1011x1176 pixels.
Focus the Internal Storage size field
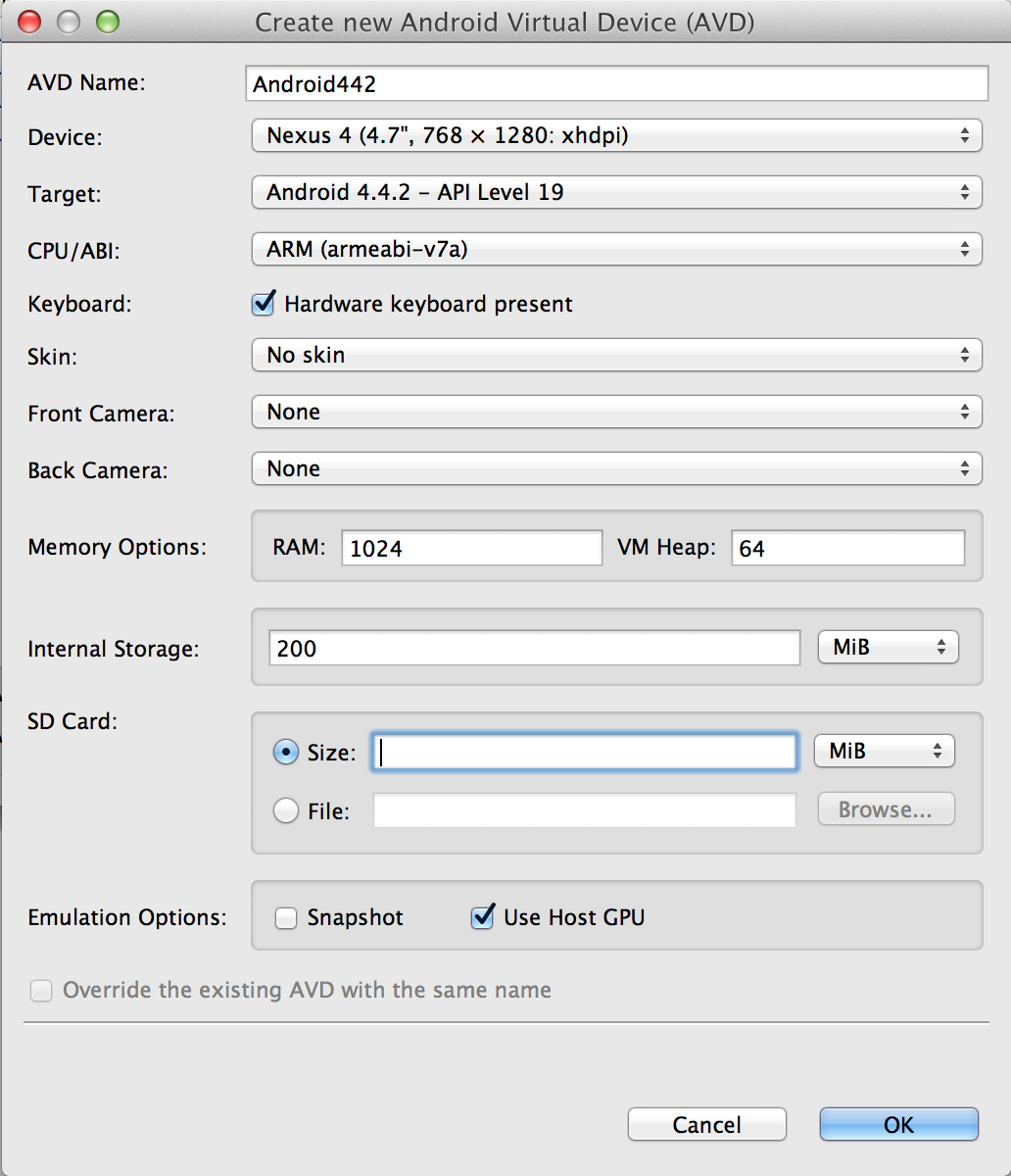(534, 648)
